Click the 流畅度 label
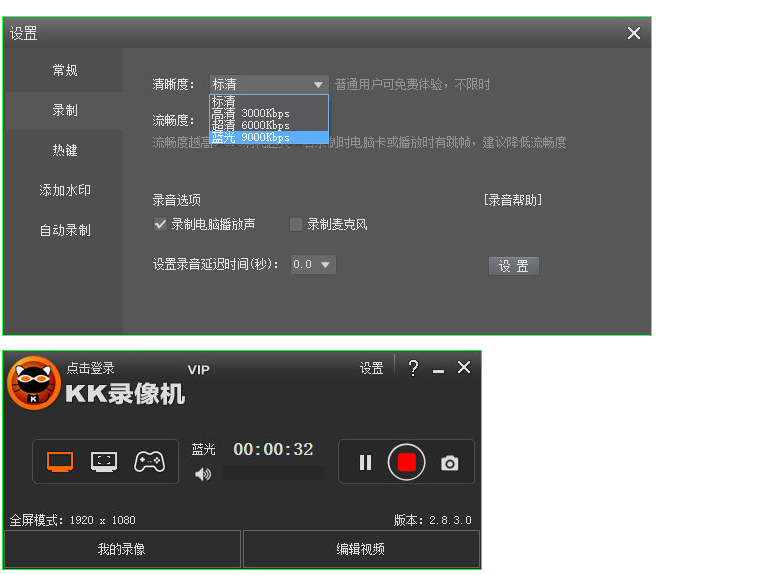 coord(173,120)
